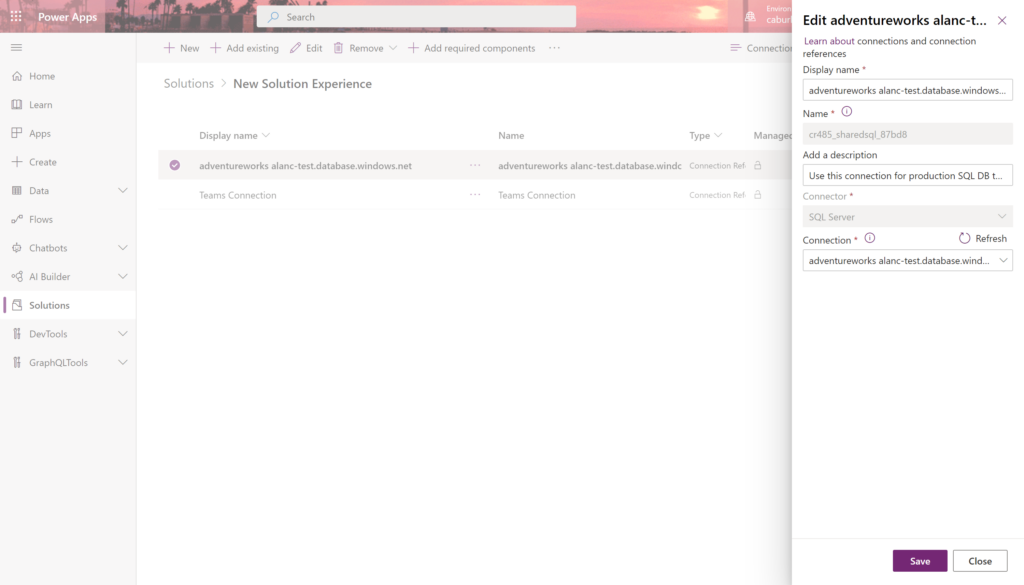Click the Save button
The height and width of the screenshot is (585, 1024).
coord(919,561)
